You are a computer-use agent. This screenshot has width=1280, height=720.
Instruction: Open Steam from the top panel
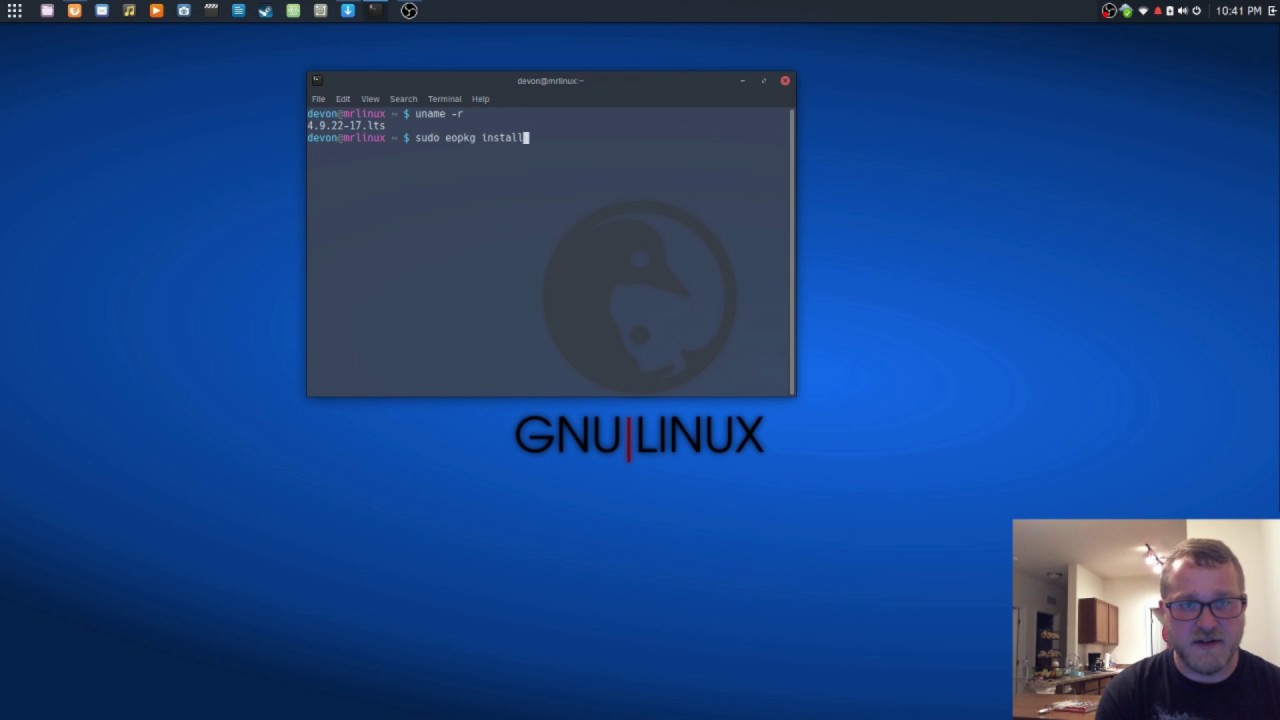[265, 11]
